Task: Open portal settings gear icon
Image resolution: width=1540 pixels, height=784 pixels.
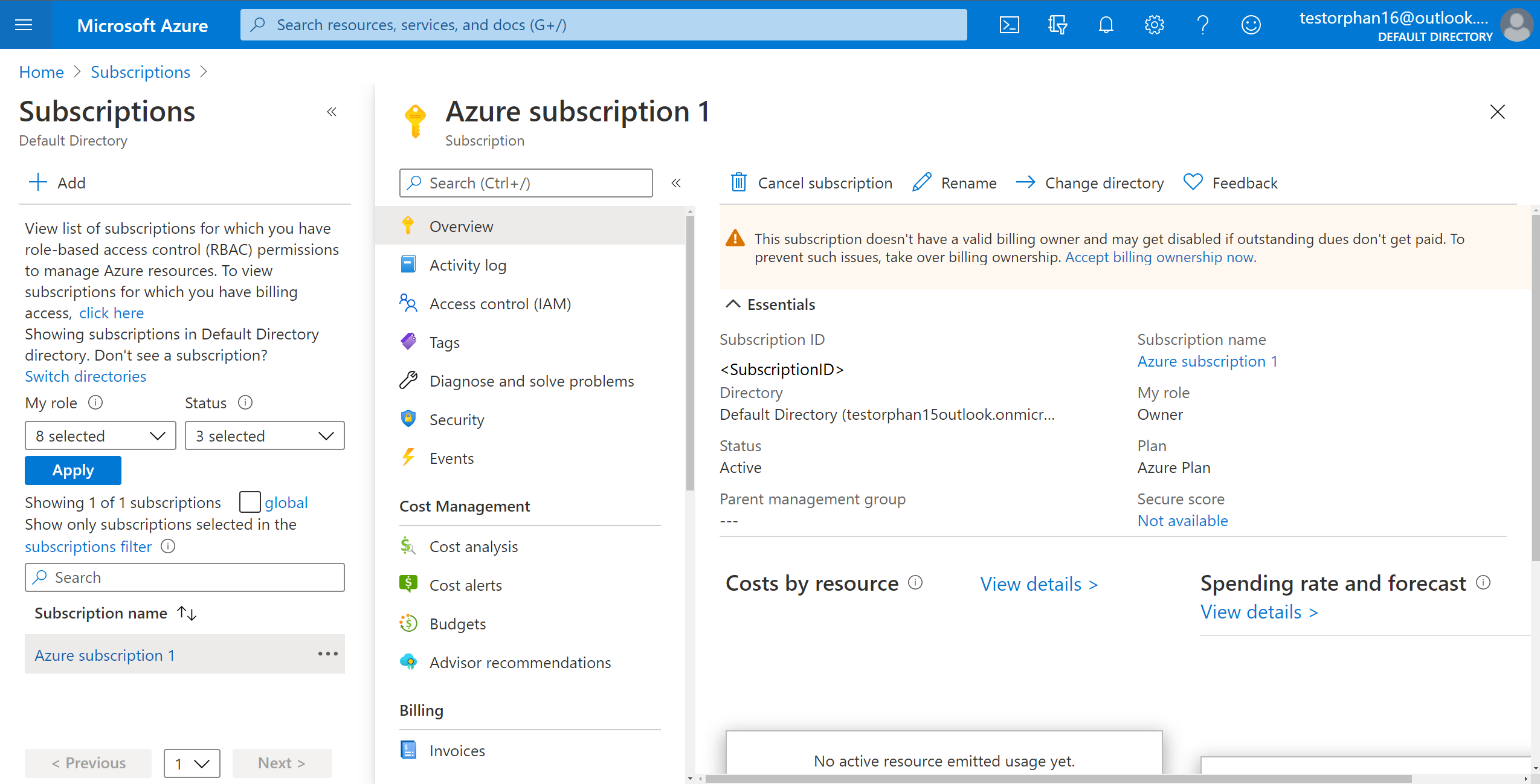Action: coord(1154,25)
